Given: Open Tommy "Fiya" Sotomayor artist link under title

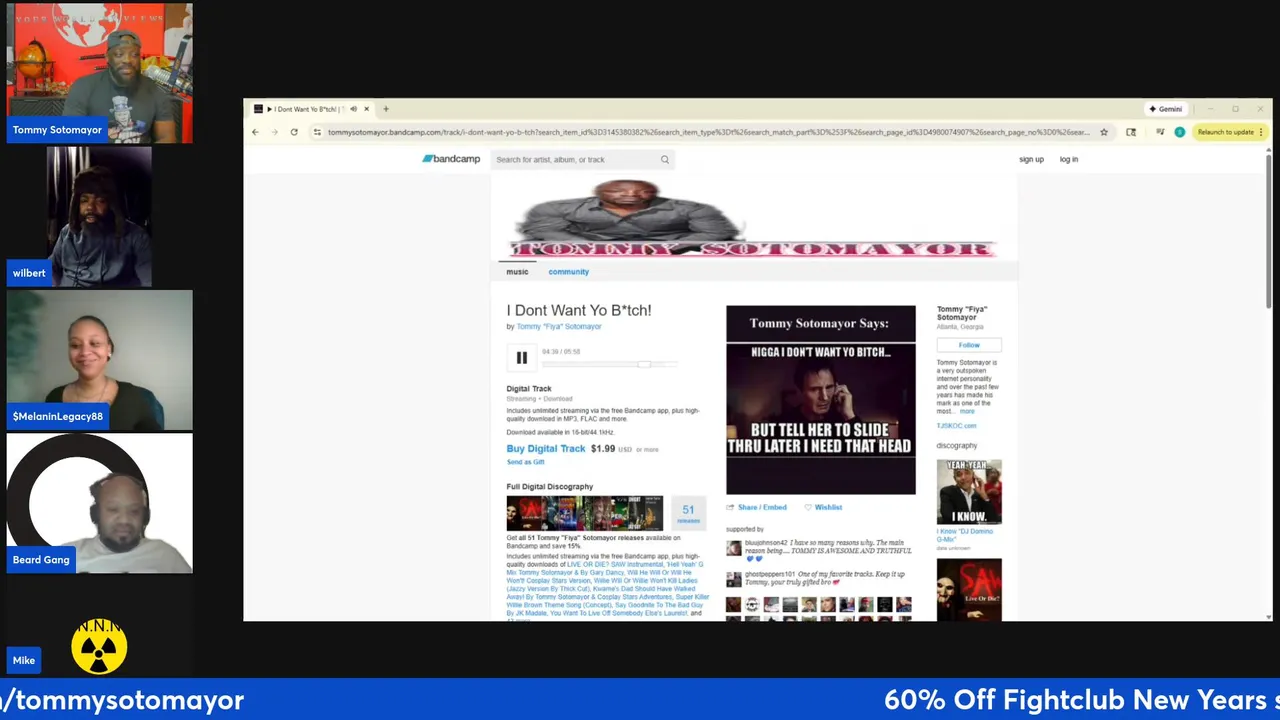Looking at the screenshot, I should (559, 326).
